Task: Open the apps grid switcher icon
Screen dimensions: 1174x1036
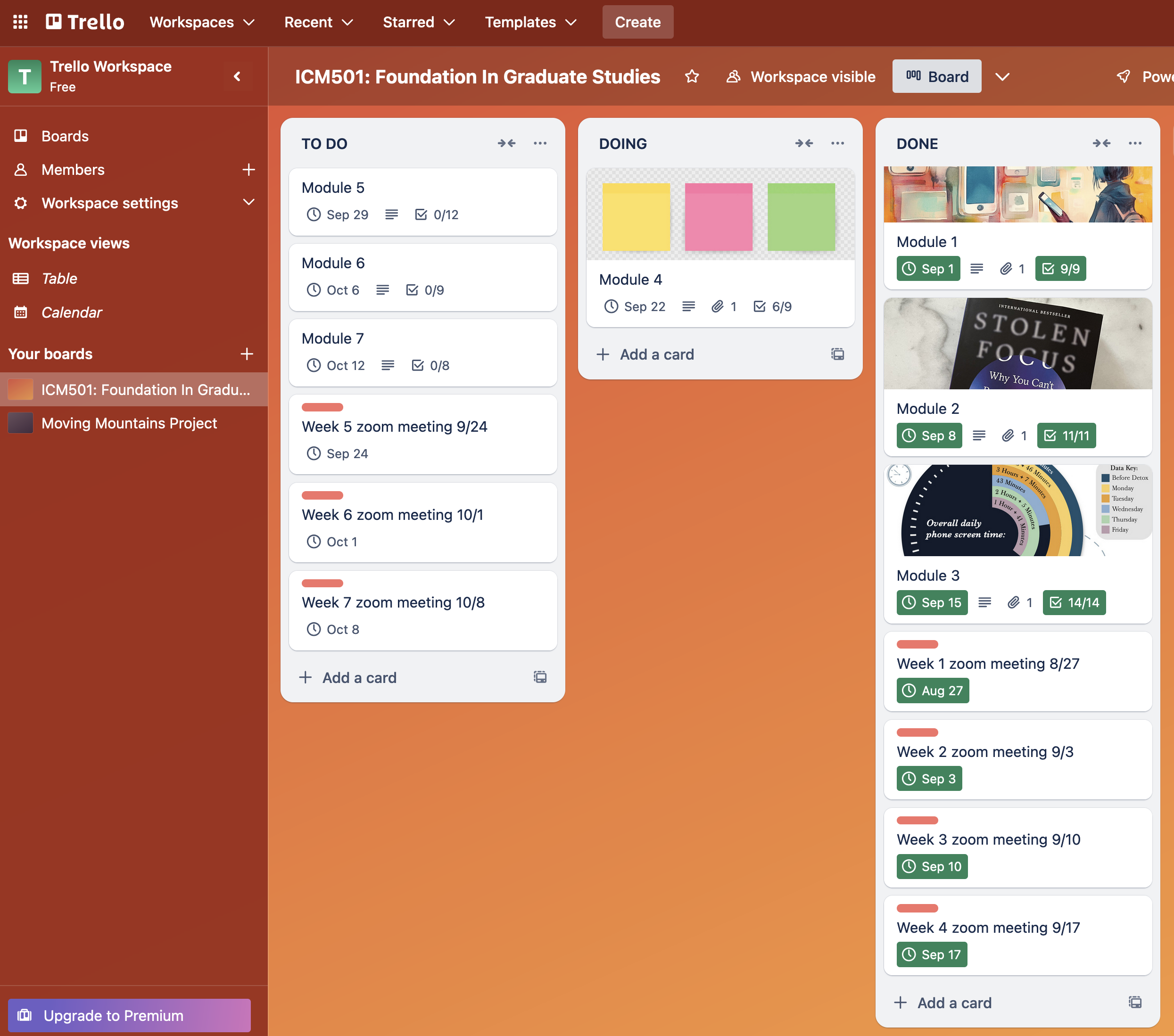Action: pyautogui.click(x=20, y=22)
